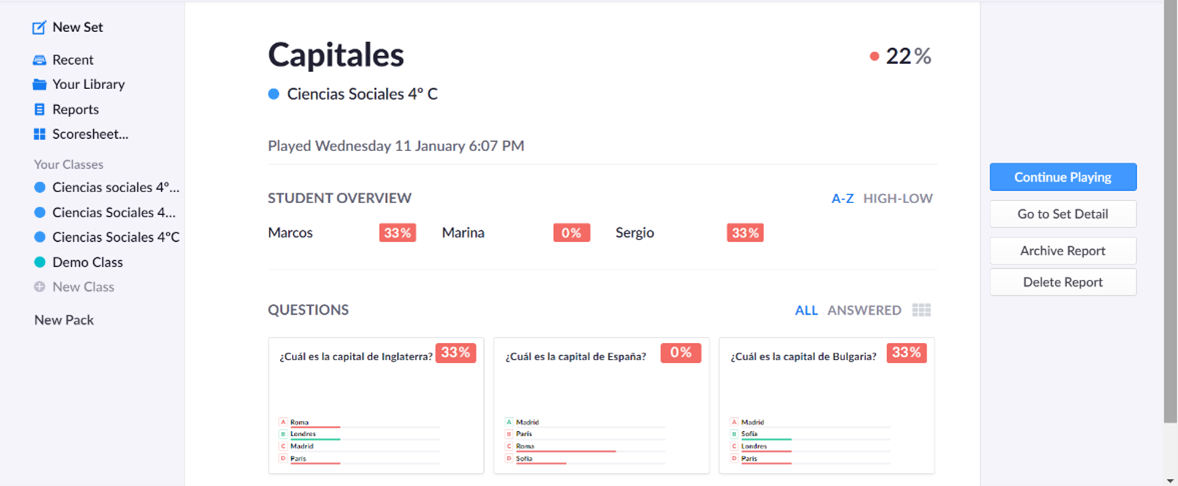This screenshot has width=1178, height=486.
Task: Show ALL questions
Action: click(806, 310)
